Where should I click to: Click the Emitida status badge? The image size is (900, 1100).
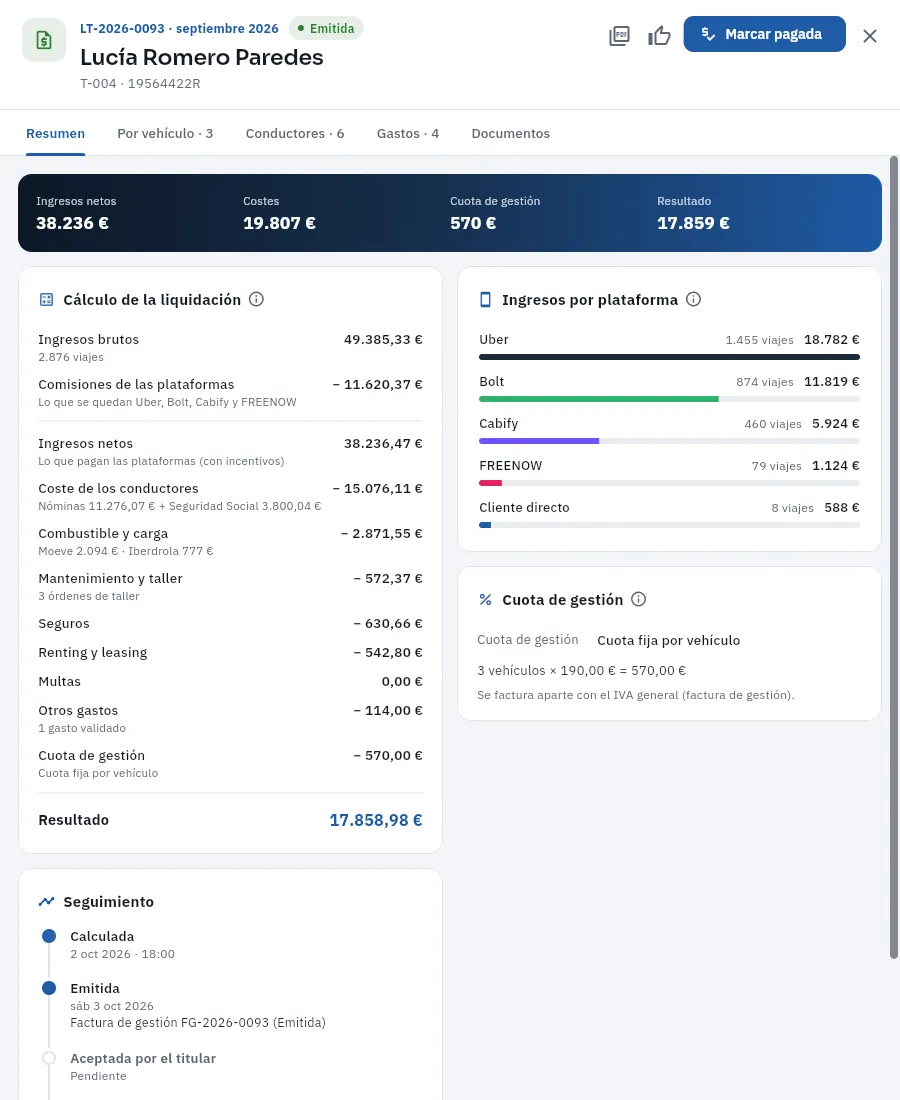pyautogui.click(x=325, y=29)
